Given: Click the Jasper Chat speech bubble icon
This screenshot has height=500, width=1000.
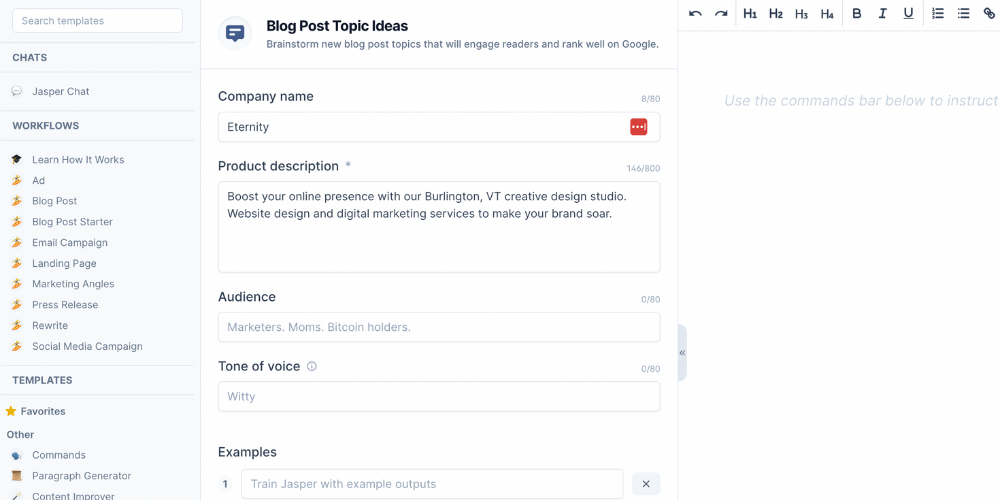Looking at the screenshot, I should point(17,91).
